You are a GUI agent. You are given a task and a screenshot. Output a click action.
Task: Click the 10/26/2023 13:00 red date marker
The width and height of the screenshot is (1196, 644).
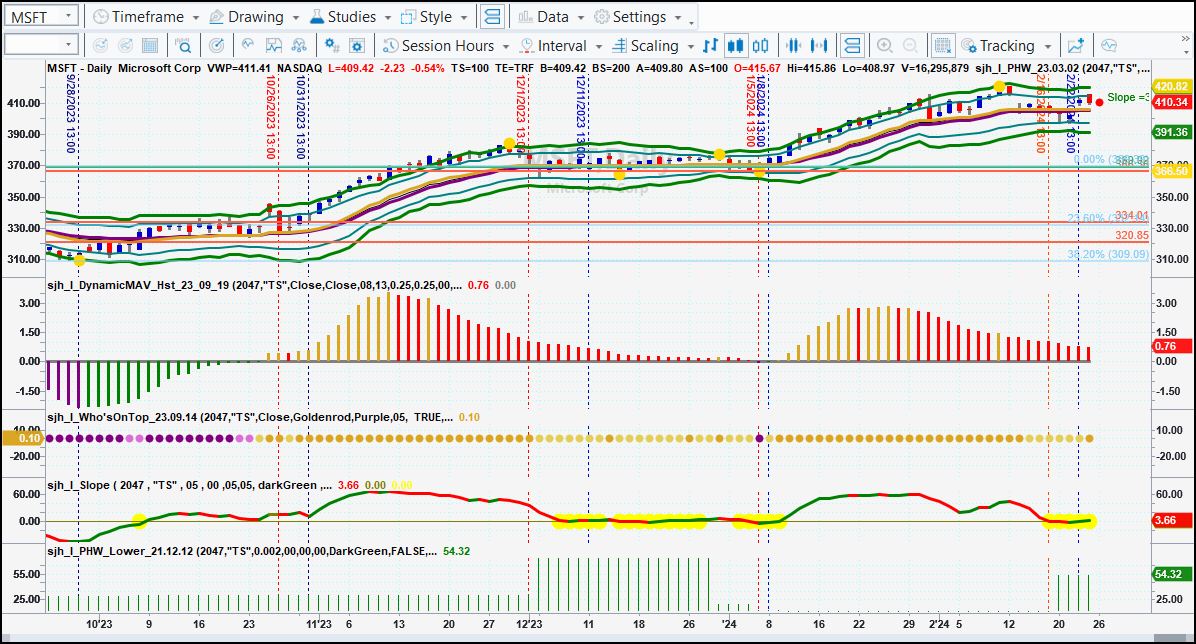pyautogui.click(x=271, y=118)
